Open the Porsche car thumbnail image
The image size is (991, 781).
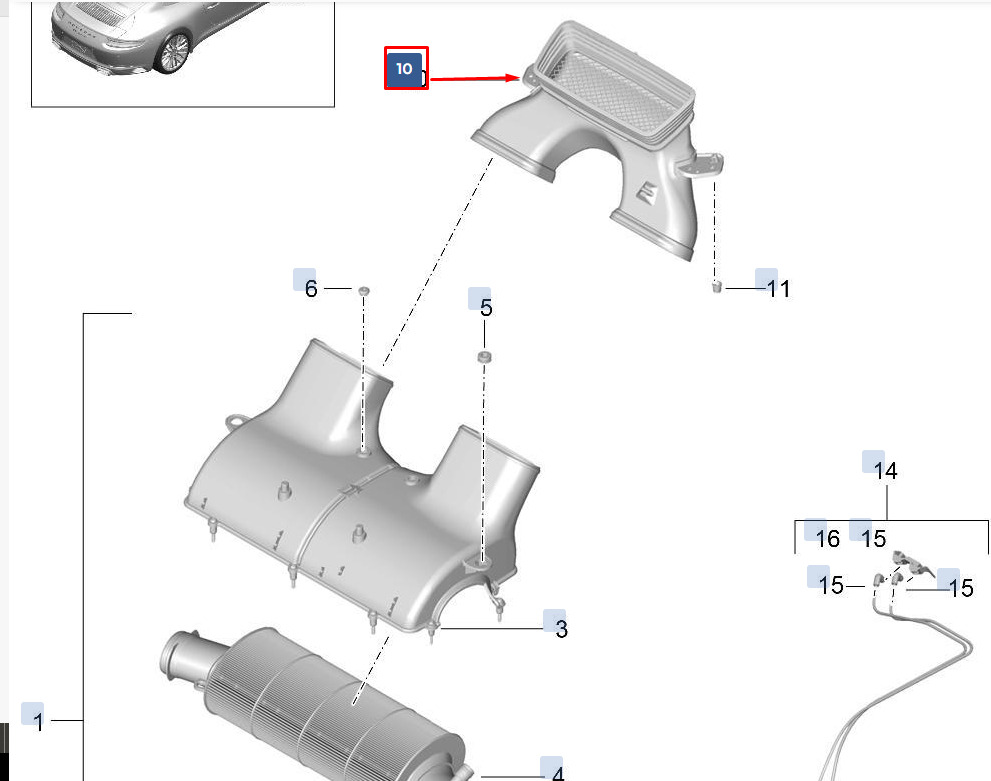pyautogui.click(x=183, y=53)
